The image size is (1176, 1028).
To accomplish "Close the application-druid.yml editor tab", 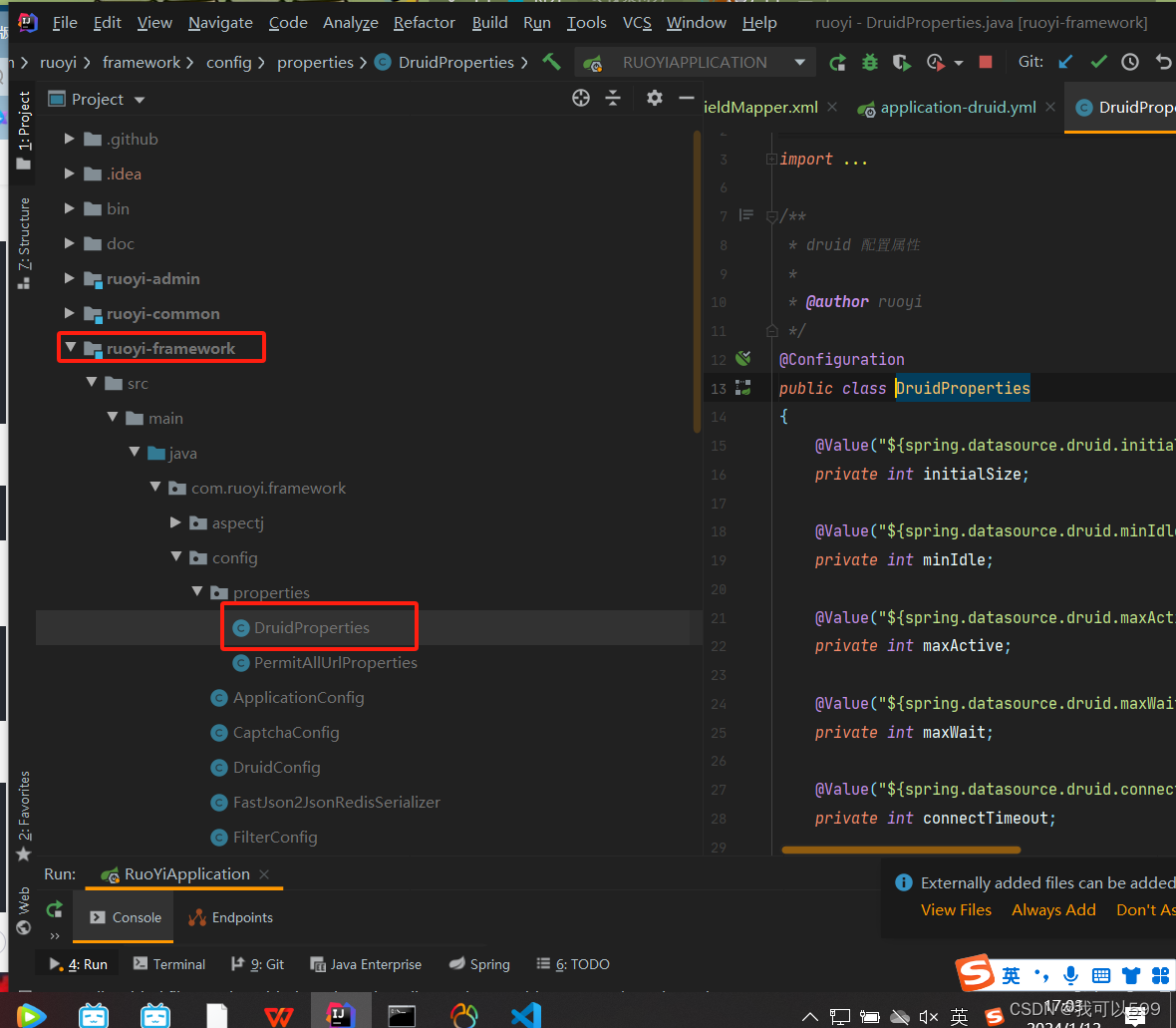I will [1050, 108].
